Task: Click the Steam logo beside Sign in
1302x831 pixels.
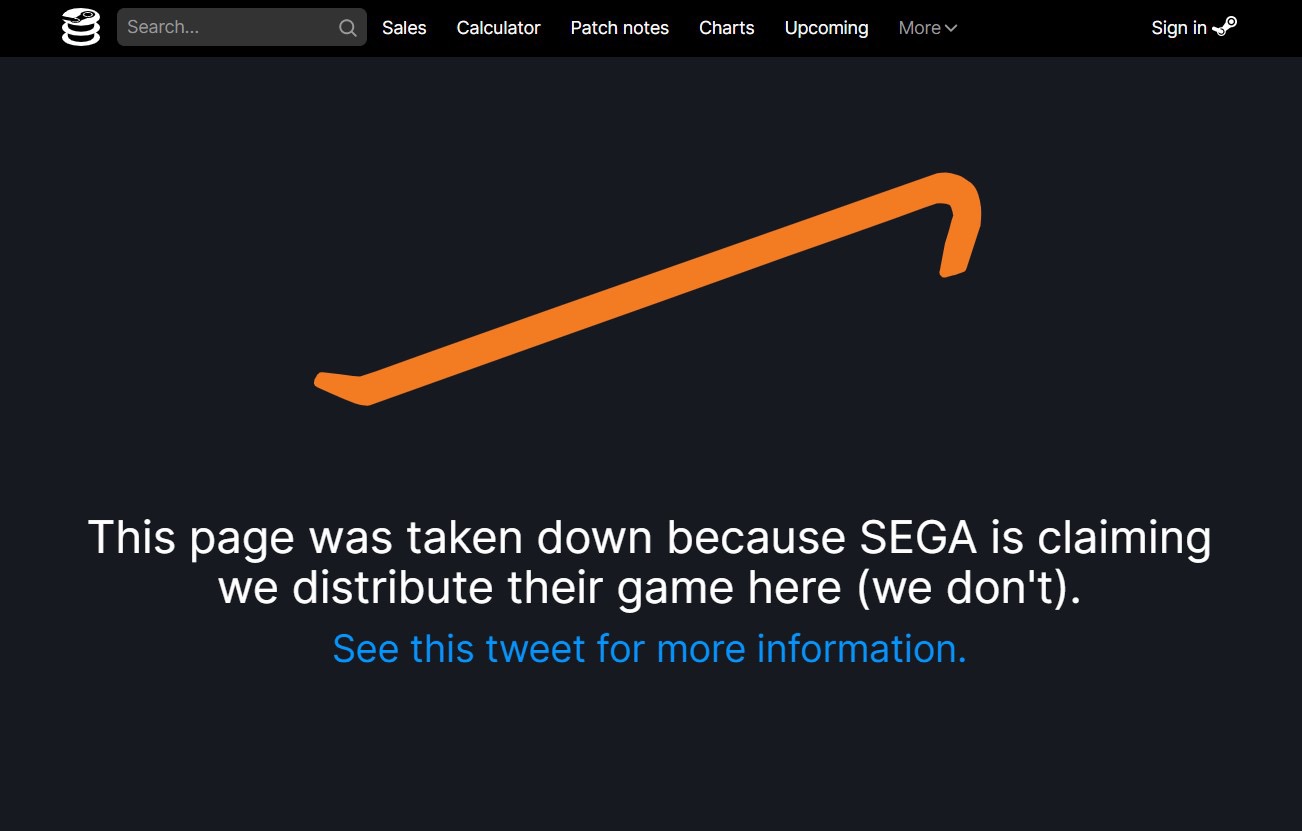Action: pos(1225,27)
